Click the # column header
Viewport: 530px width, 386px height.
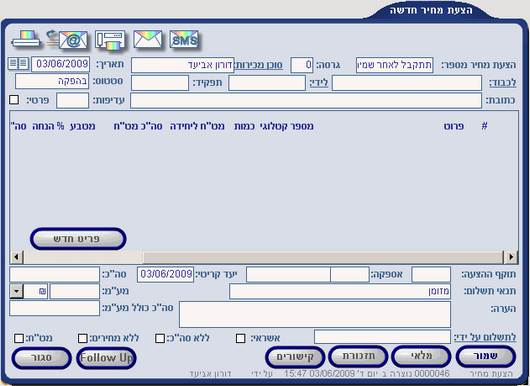[484, 126]
